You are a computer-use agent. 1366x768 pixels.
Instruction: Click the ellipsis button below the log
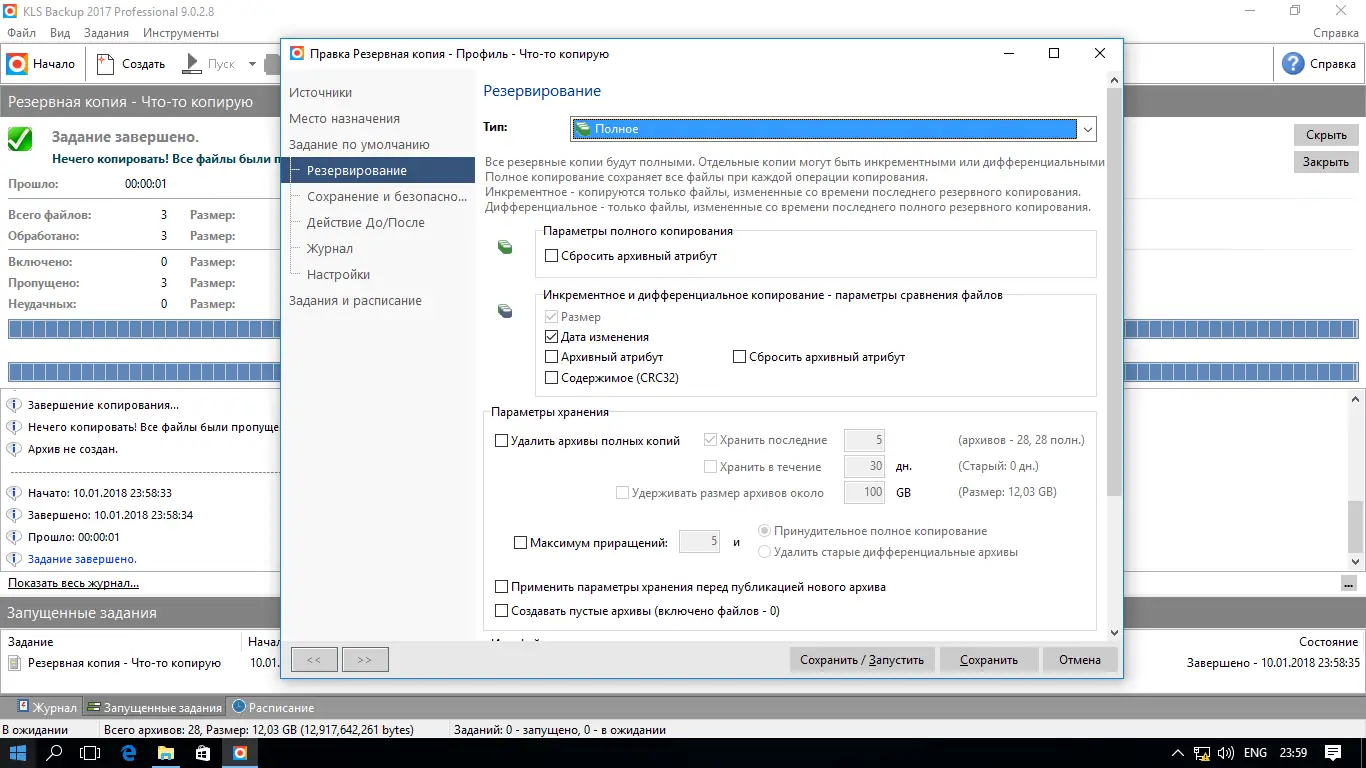(1349, 584)
